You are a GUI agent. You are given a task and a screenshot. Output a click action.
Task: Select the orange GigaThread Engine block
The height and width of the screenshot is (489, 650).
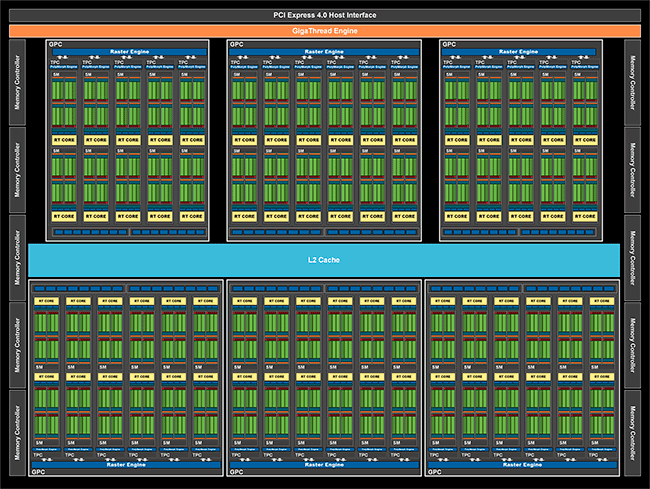click(x=324, y=31)
